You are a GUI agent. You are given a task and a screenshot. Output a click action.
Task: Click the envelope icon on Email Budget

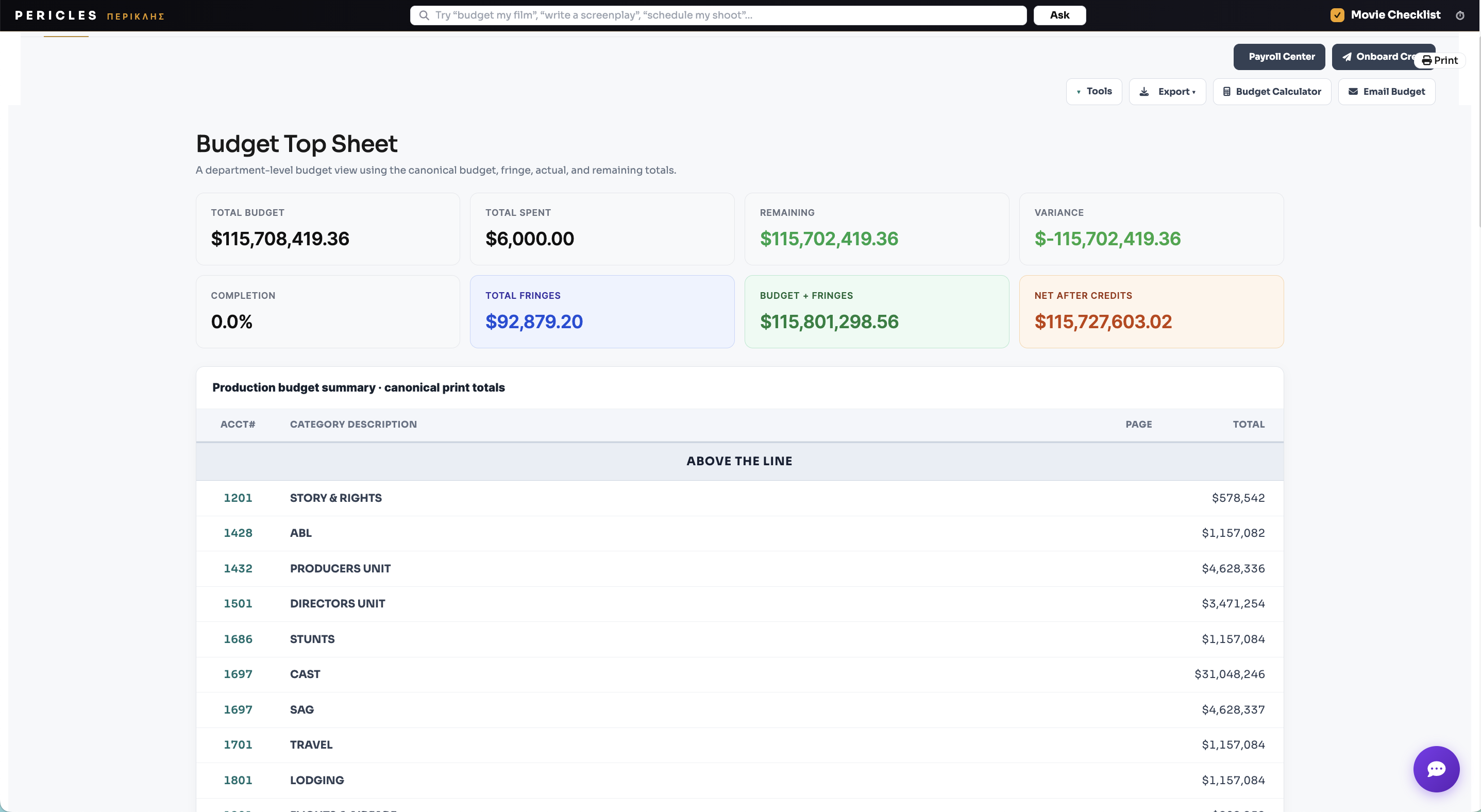tap(1353, 91)
